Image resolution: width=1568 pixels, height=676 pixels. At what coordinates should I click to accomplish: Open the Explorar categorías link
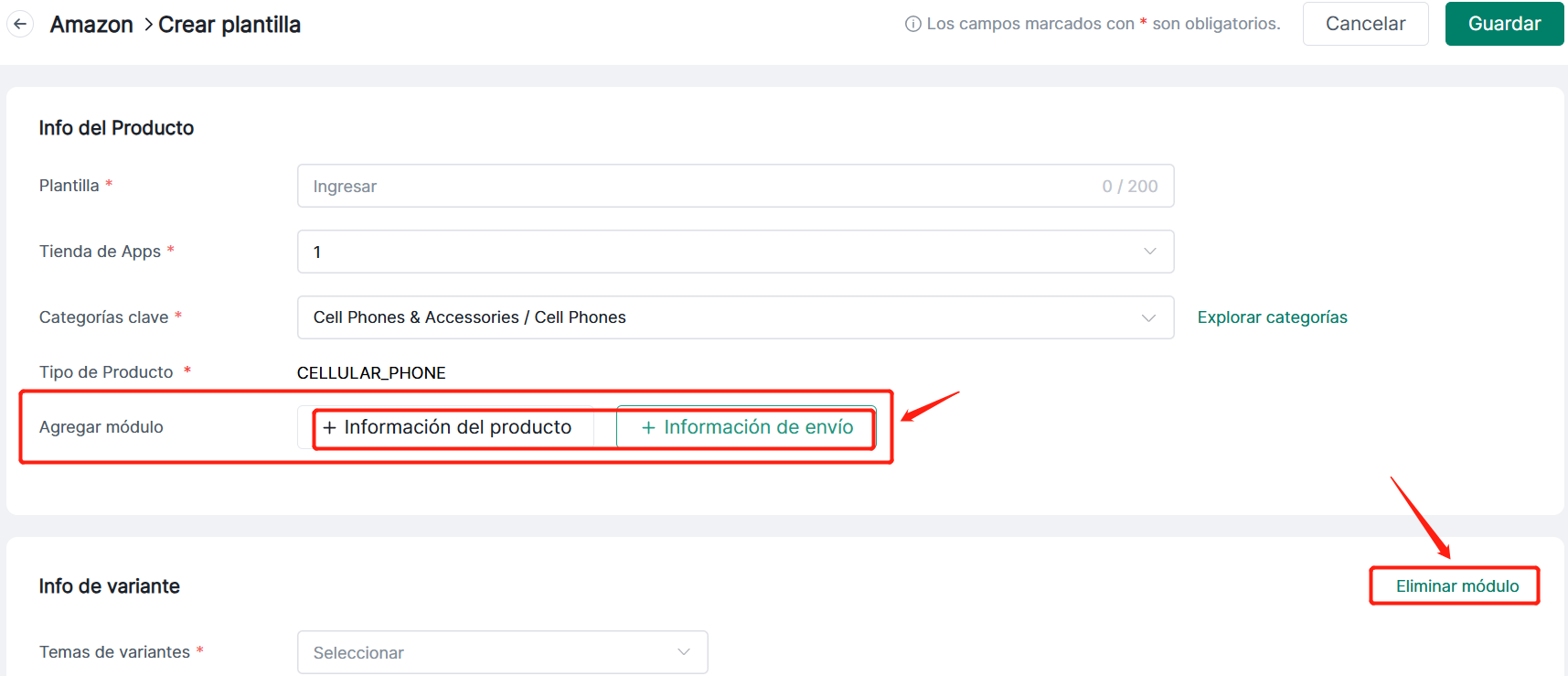click(1272, 317)
